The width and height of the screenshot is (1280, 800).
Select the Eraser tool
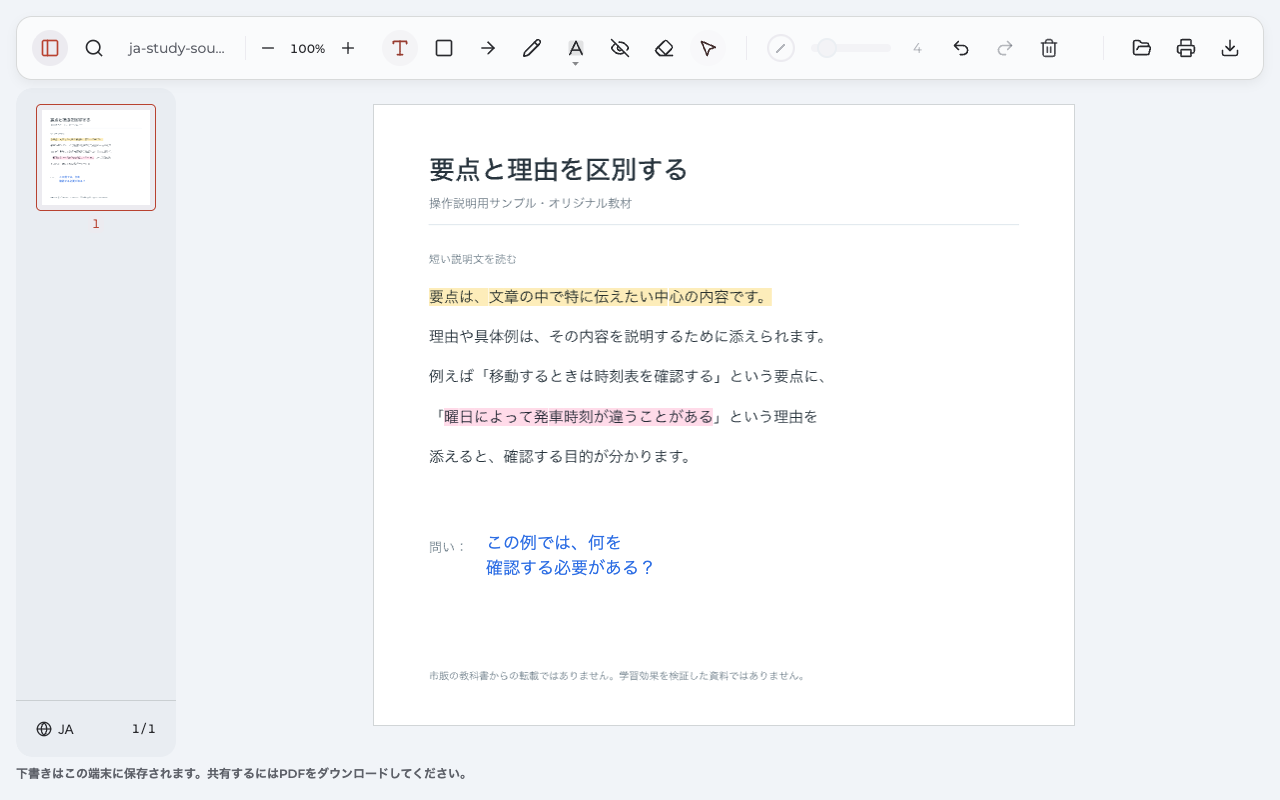click(664, 48)
